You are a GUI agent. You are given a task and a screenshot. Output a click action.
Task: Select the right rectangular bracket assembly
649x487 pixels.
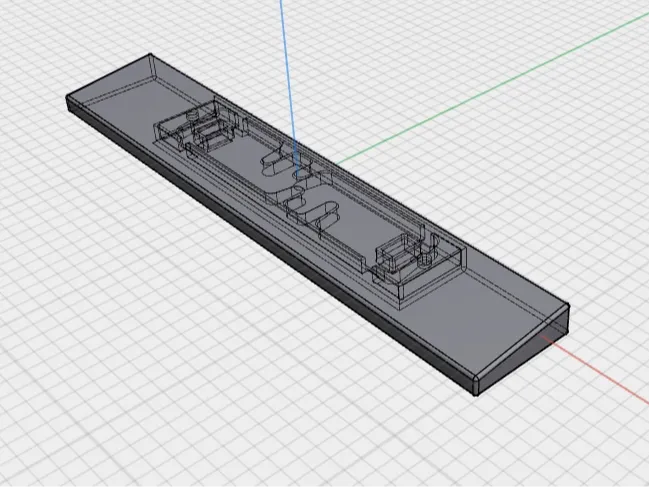pos(416,263)
